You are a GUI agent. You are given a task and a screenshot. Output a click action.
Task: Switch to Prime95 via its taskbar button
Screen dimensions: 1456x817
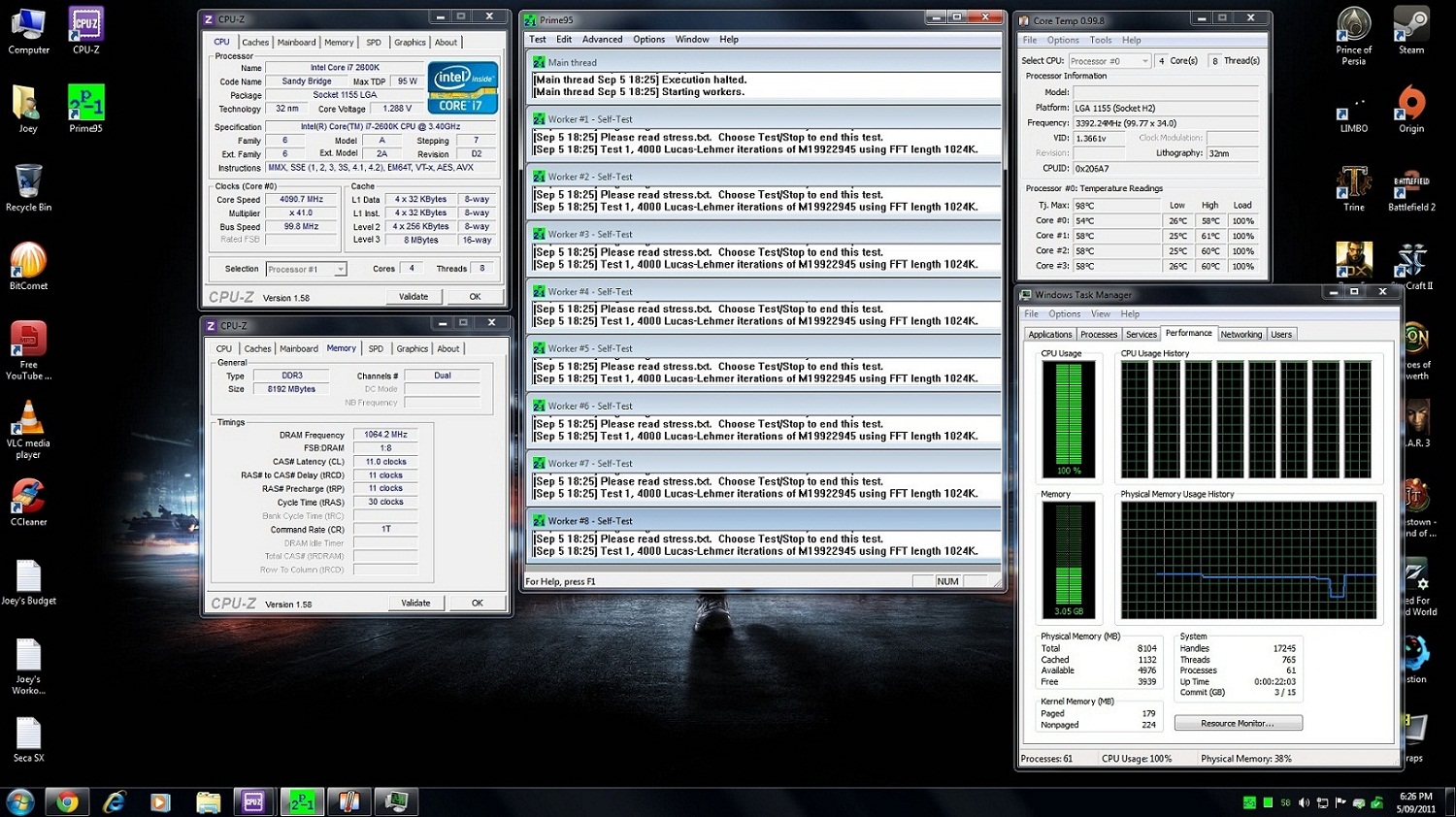click(x=302, y=801)
